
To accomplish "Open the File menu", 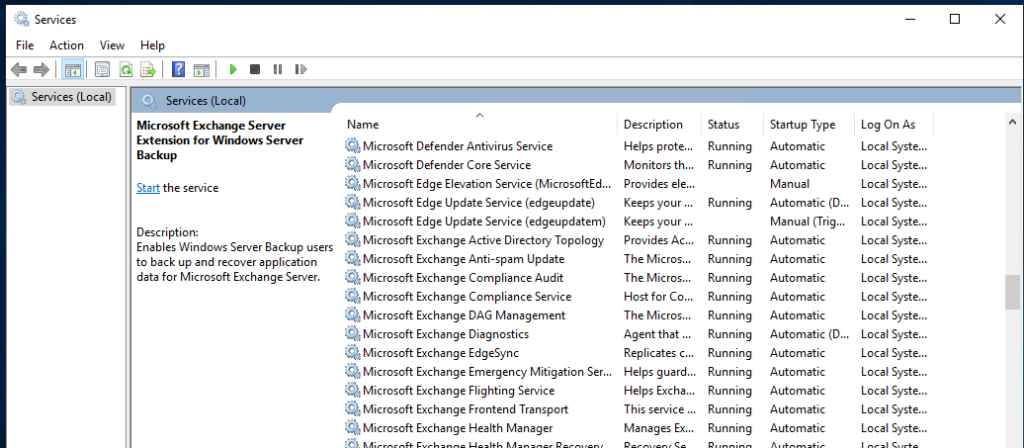I will pos(25,45).
